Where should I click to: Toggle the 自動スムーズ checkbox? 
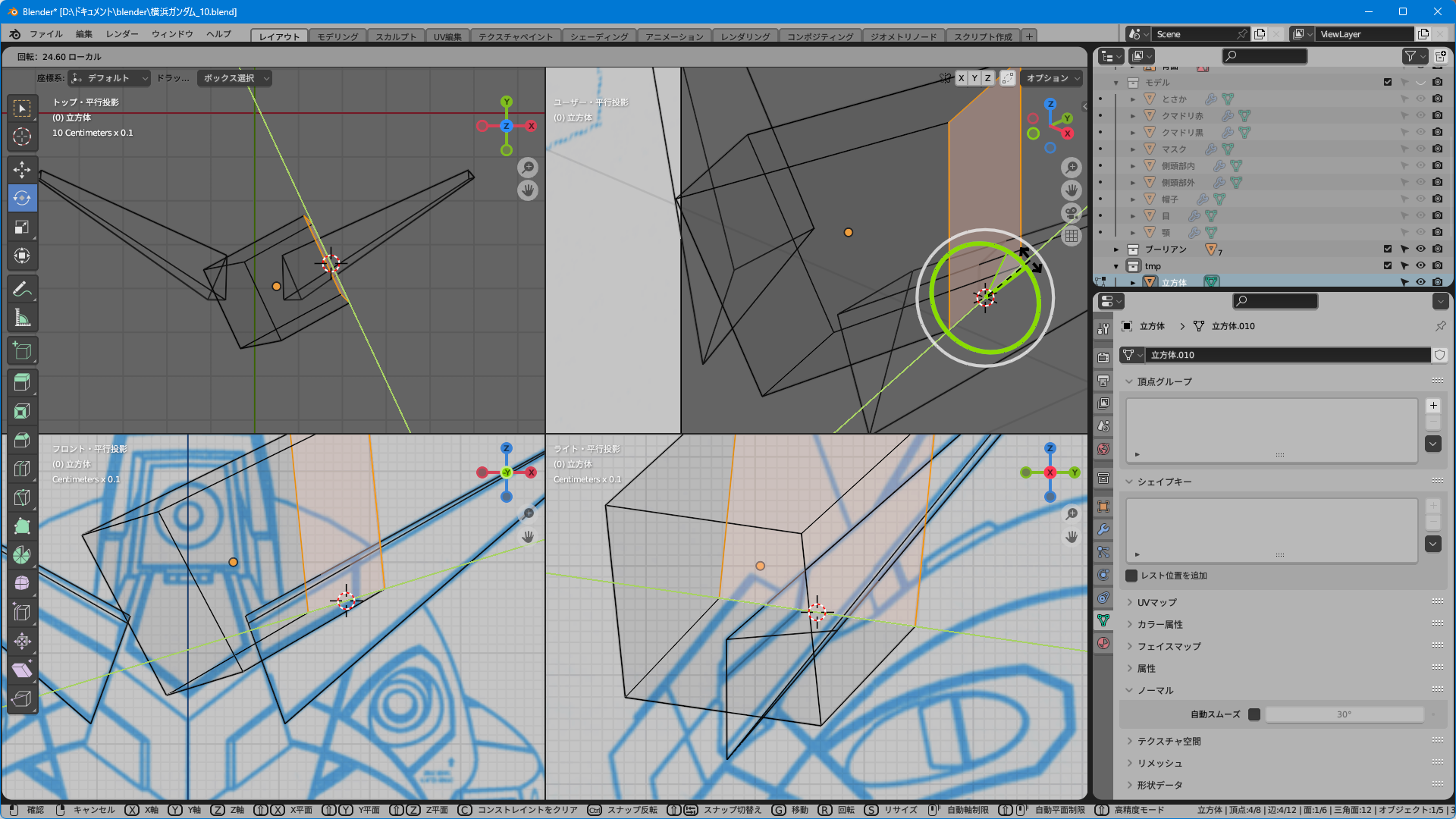(x=1254, y=714)
